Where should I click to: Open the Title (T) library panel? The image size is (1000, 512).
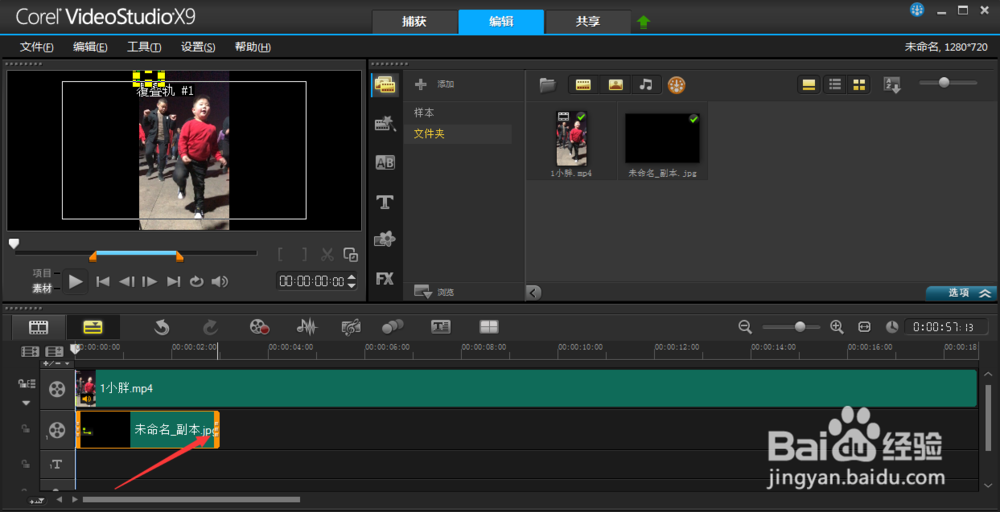click(385, 202)
